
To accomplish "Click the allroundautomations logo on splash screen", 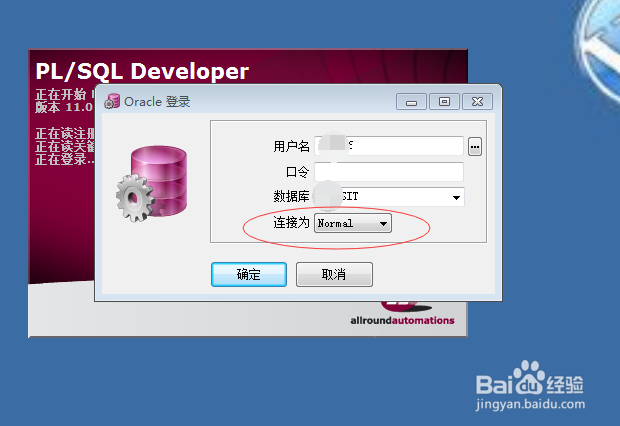I will [402, 320].
